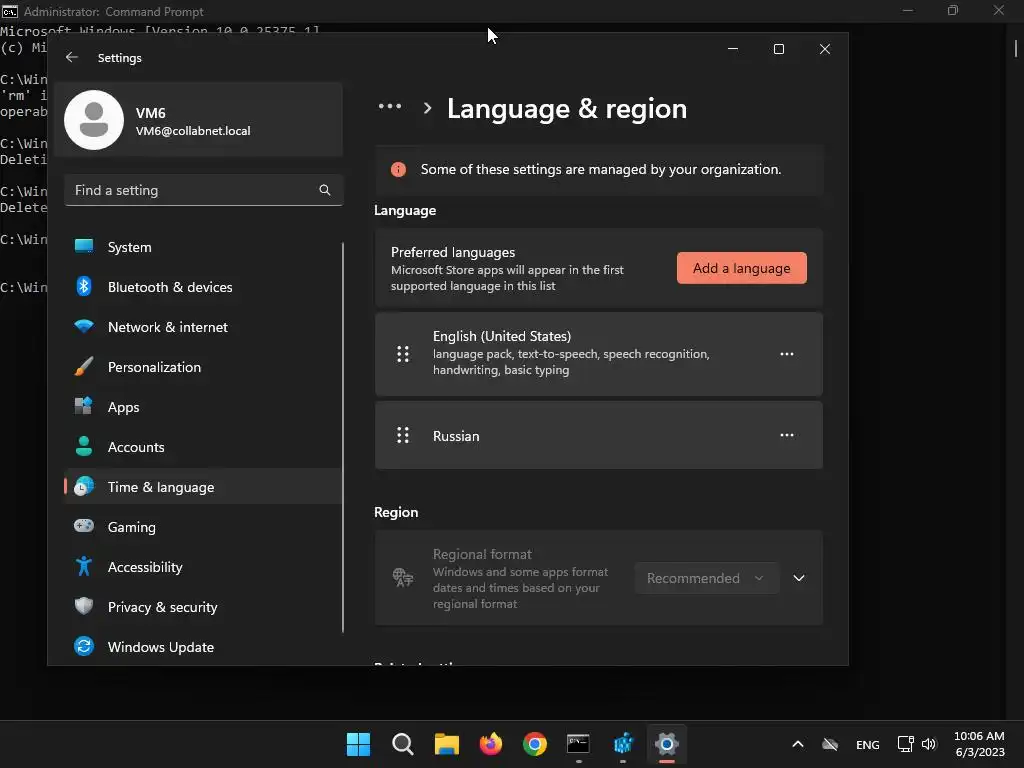The image size is (1024, 768).
Task: Click the organization warning info icon
Action: point(398,170)
